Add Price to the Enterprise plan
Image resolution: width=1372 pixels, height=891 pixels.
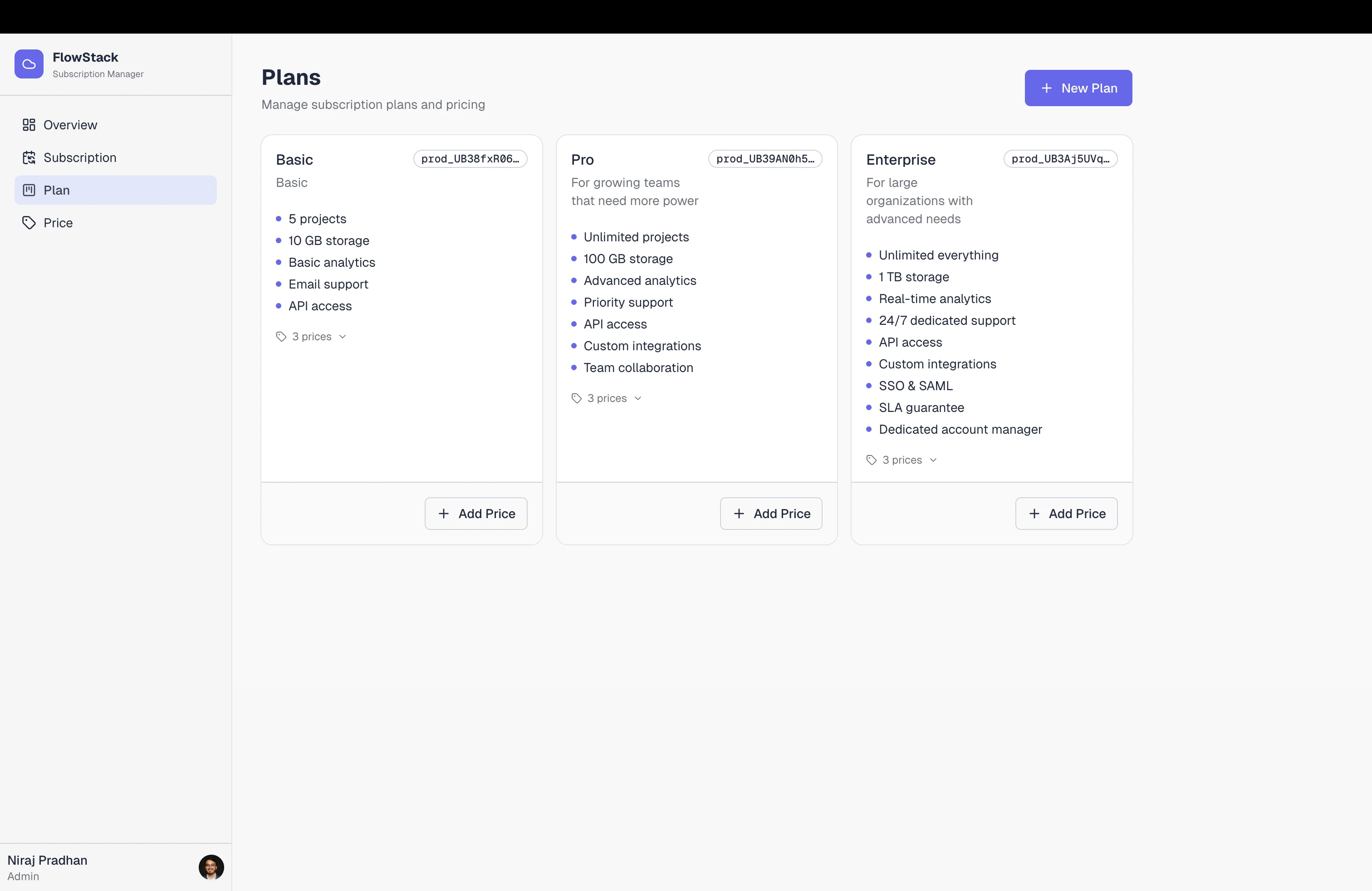click(1067, 513)
